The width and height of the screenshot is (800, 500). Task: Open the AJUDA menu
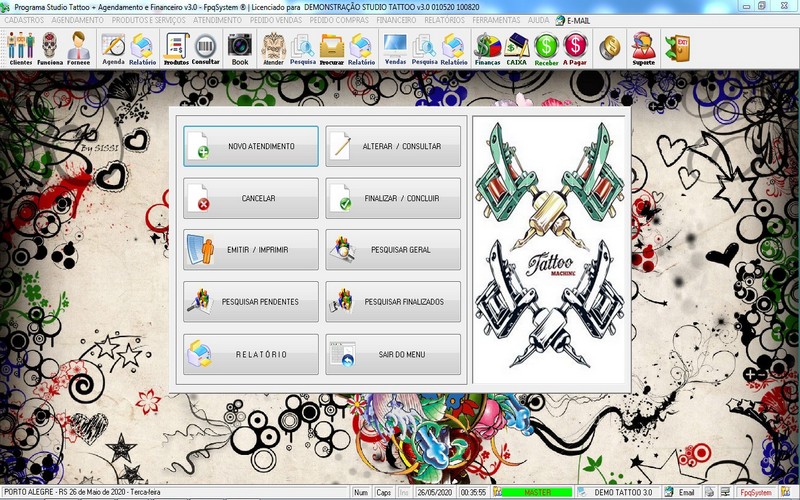(x=538, y=20)
